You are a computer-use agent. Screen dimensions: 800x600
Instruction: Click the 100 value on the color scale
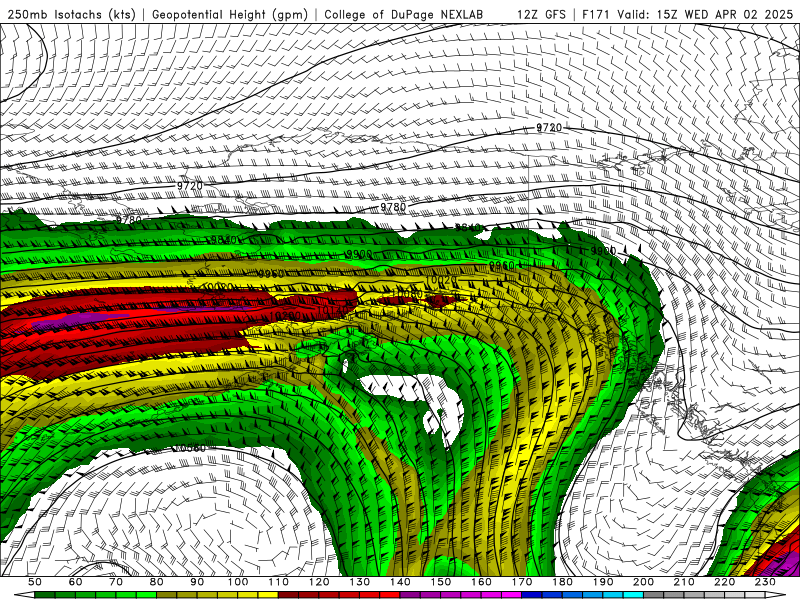tap(238, 582)
